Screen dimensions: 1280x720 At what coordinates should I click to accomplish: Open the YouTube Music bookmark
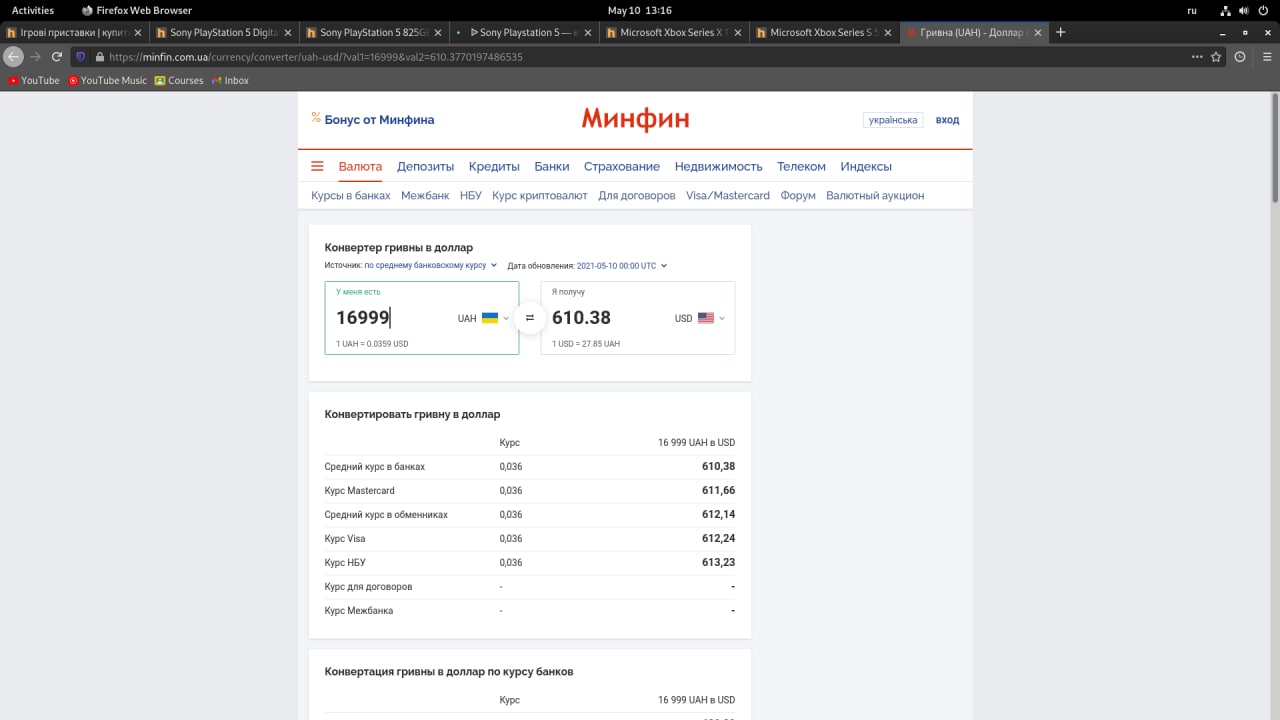107,80
